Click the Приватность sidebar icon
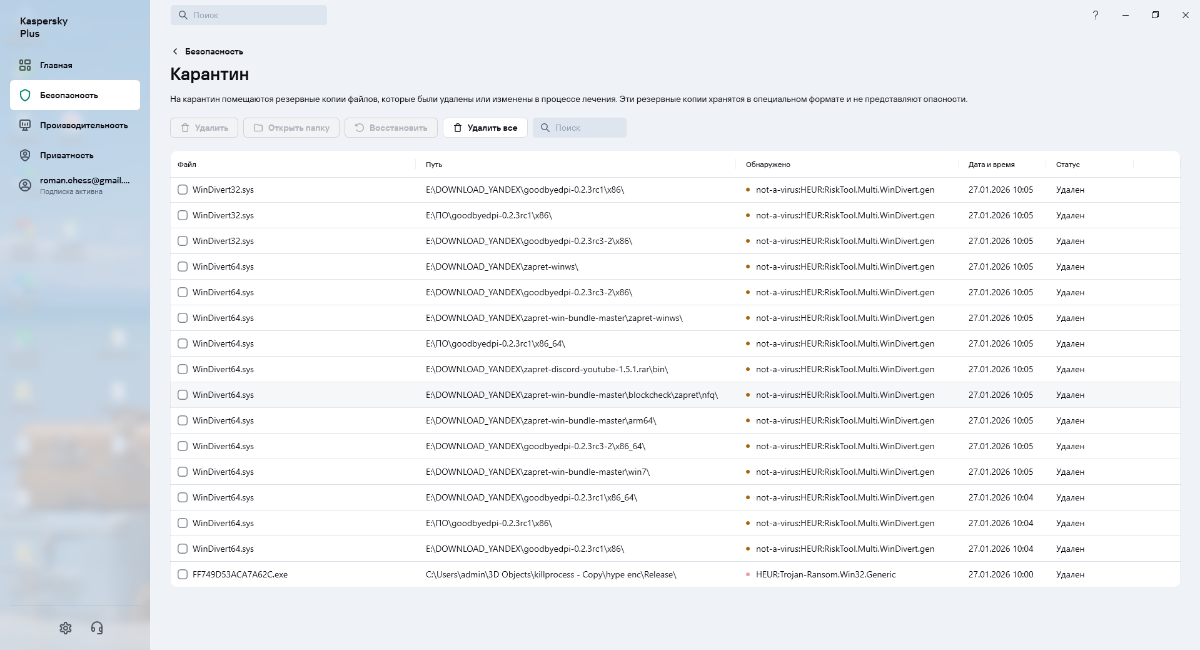This screenshot has width=1200, height=650. 25,155
